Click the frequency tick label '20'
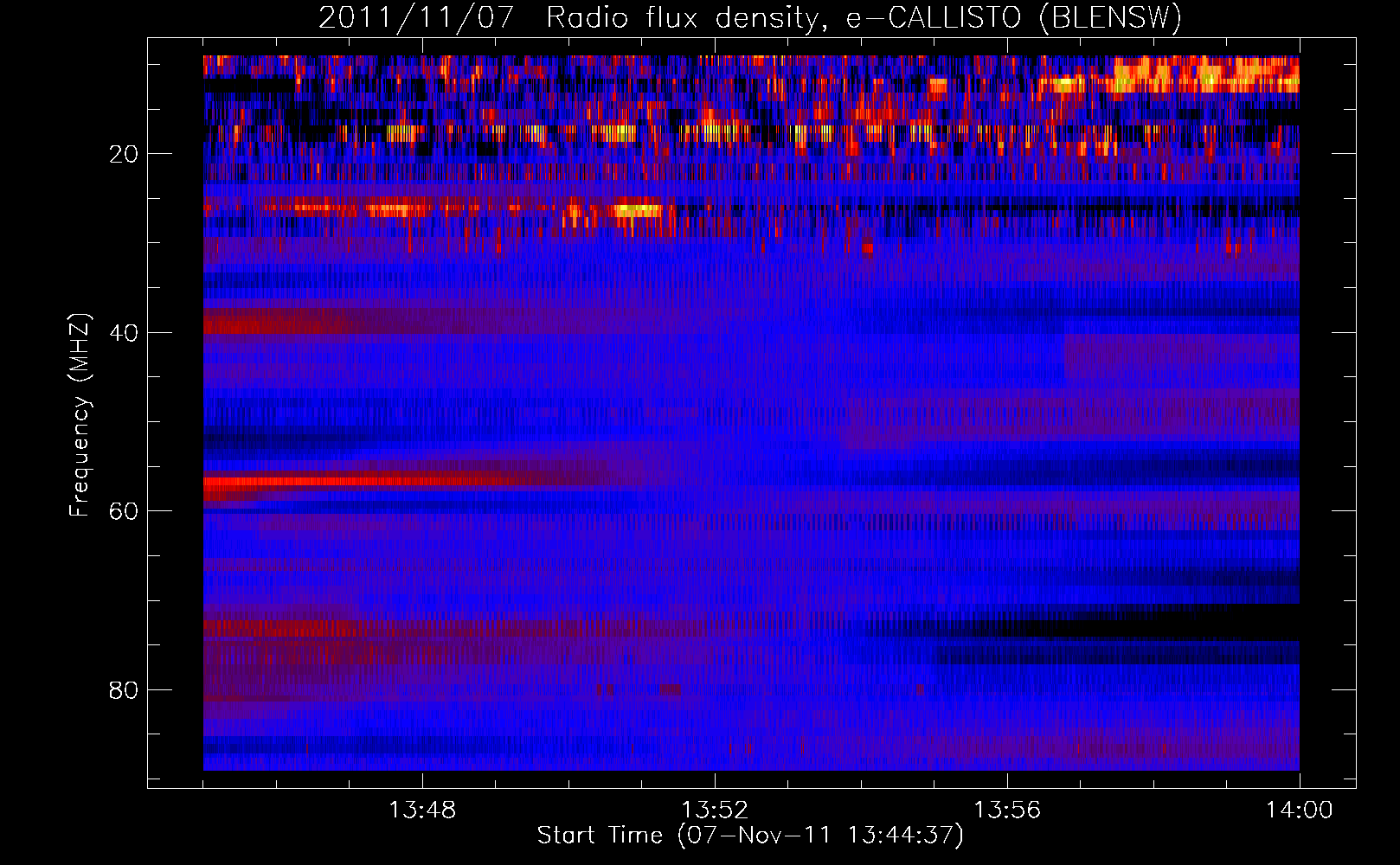The width and height of the screenshot is (1400, 865). tap(124, 154)
